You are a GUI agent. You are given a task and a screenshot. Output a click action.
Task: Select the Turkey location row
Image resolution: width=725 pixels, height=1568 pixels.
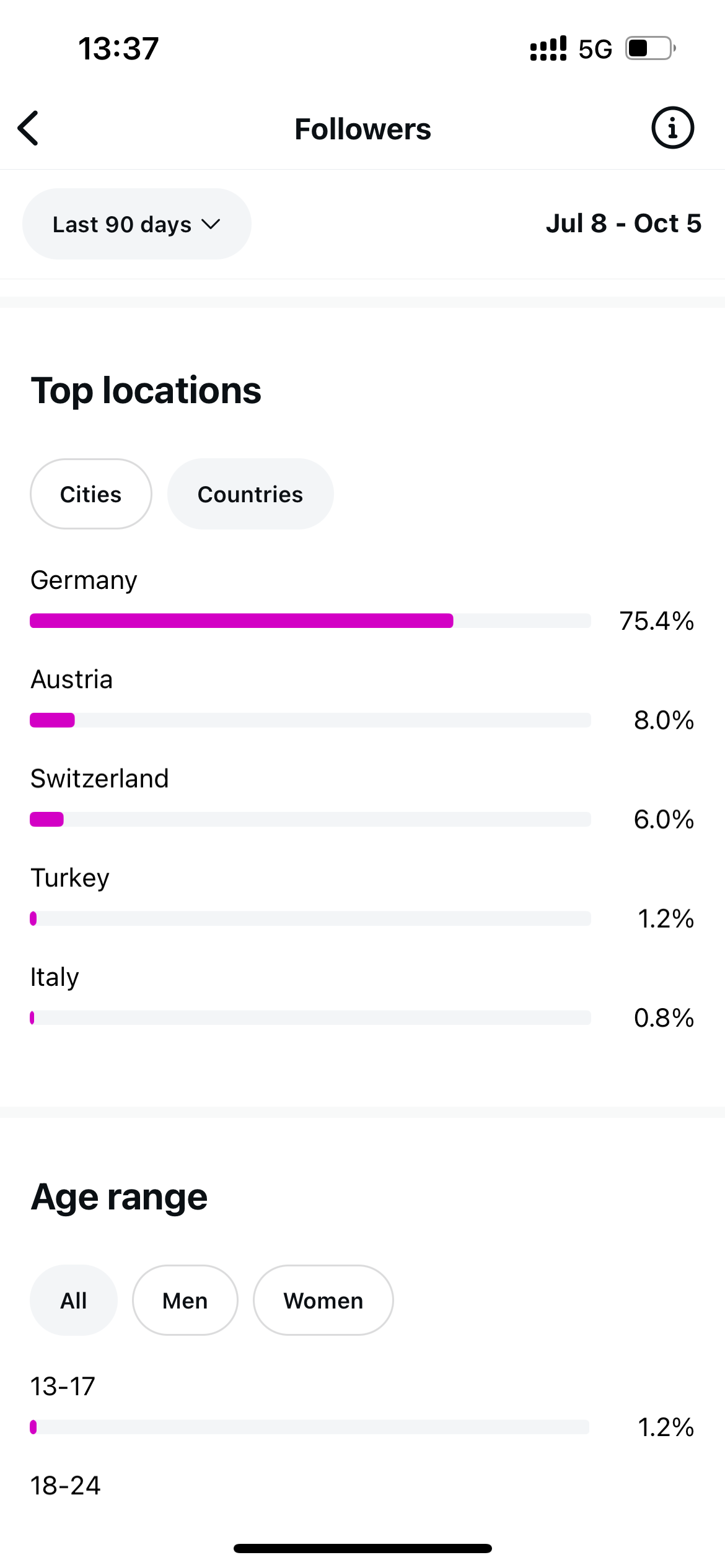pyautogui.click(x=310, y=898)
